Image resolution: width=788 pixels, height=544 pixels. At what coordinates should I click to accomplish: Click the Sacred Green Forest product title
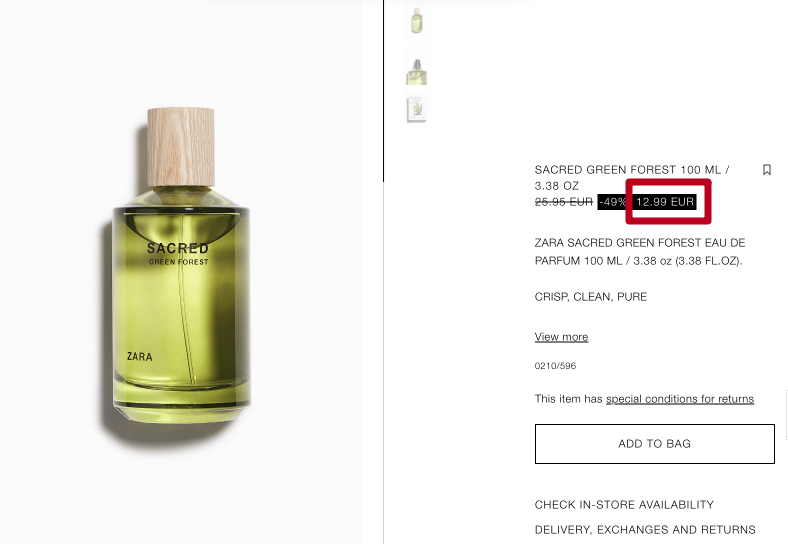tap(632, 177)
